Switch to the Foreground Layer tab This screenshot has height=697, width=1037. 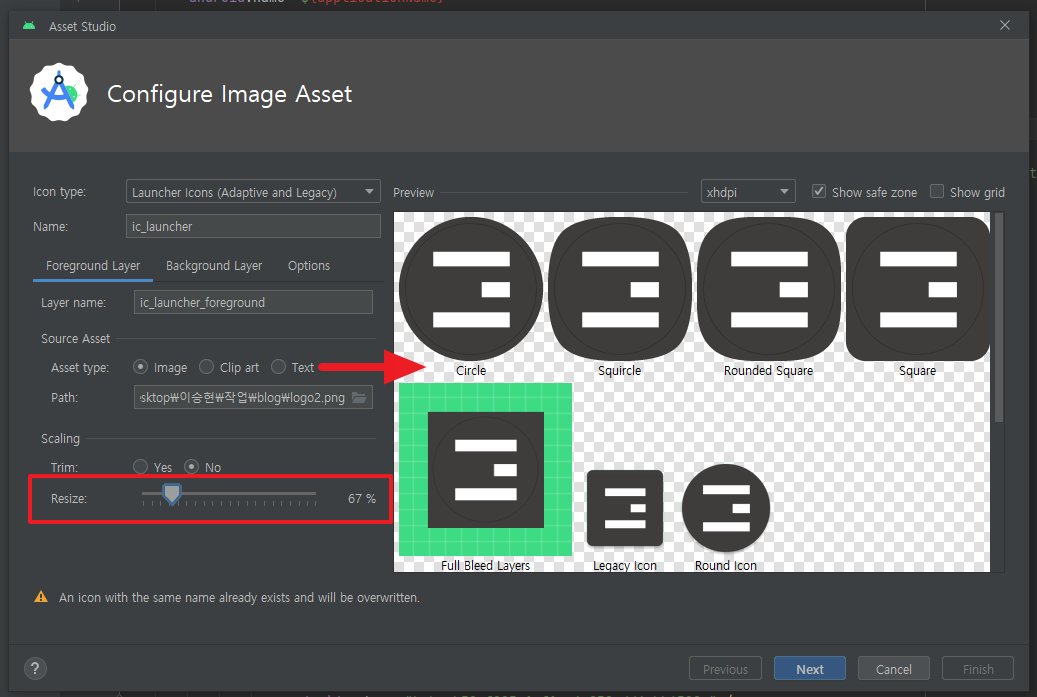coord(93,265)
